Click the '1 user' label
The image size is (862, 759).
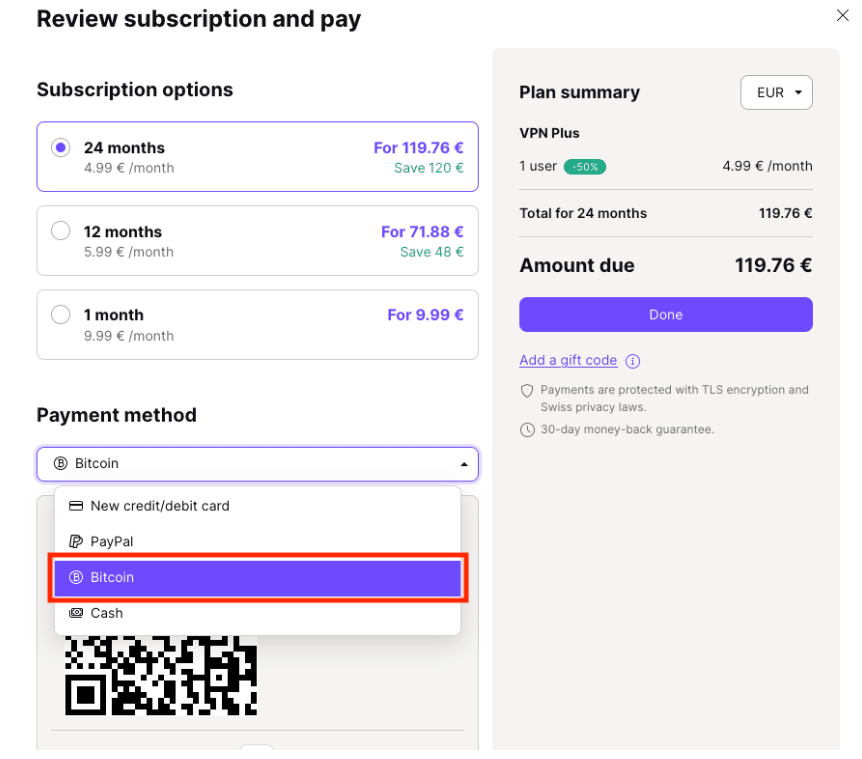coord(538,166)
